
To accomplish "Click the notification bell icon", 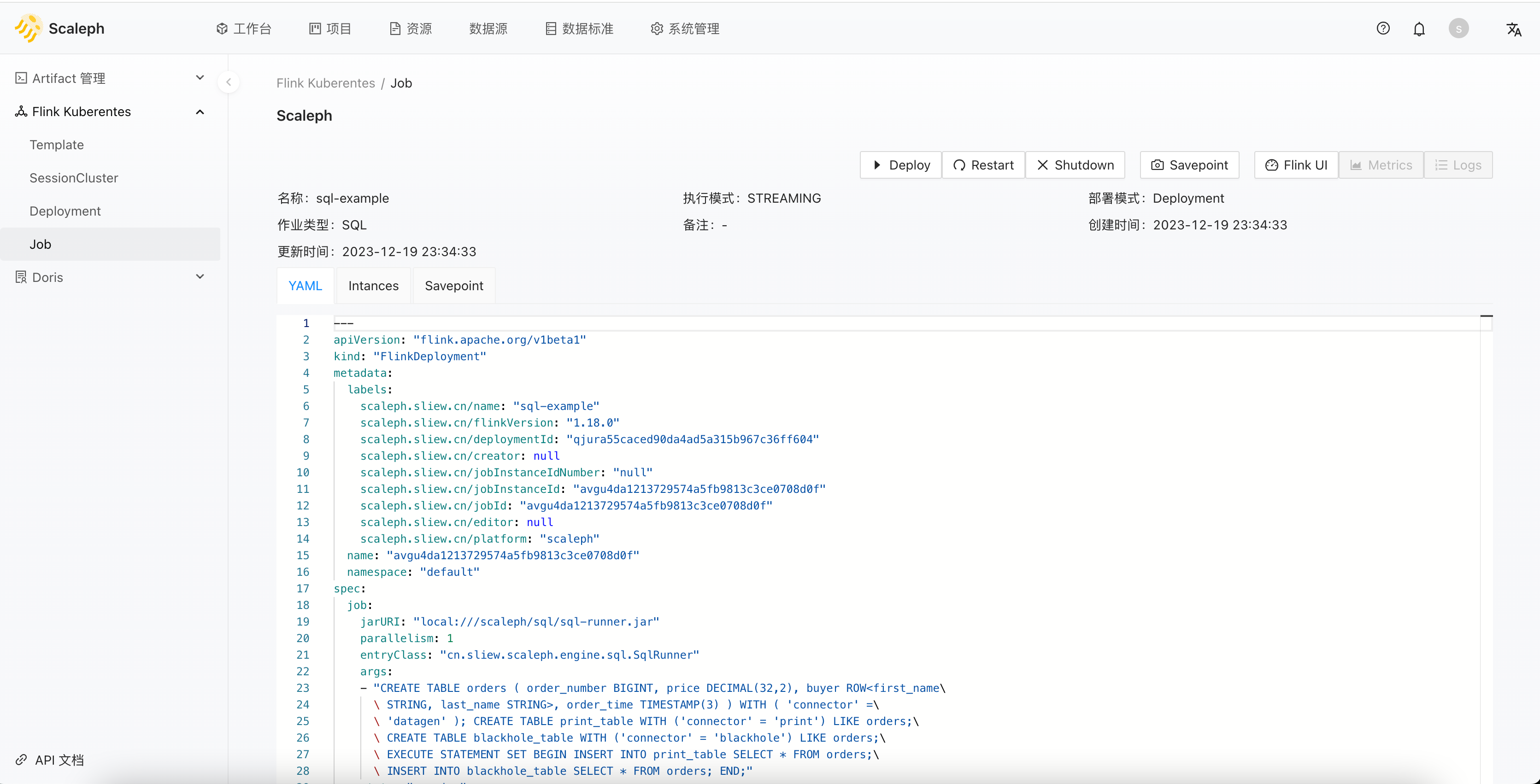I will click(x=1419, y=28).
